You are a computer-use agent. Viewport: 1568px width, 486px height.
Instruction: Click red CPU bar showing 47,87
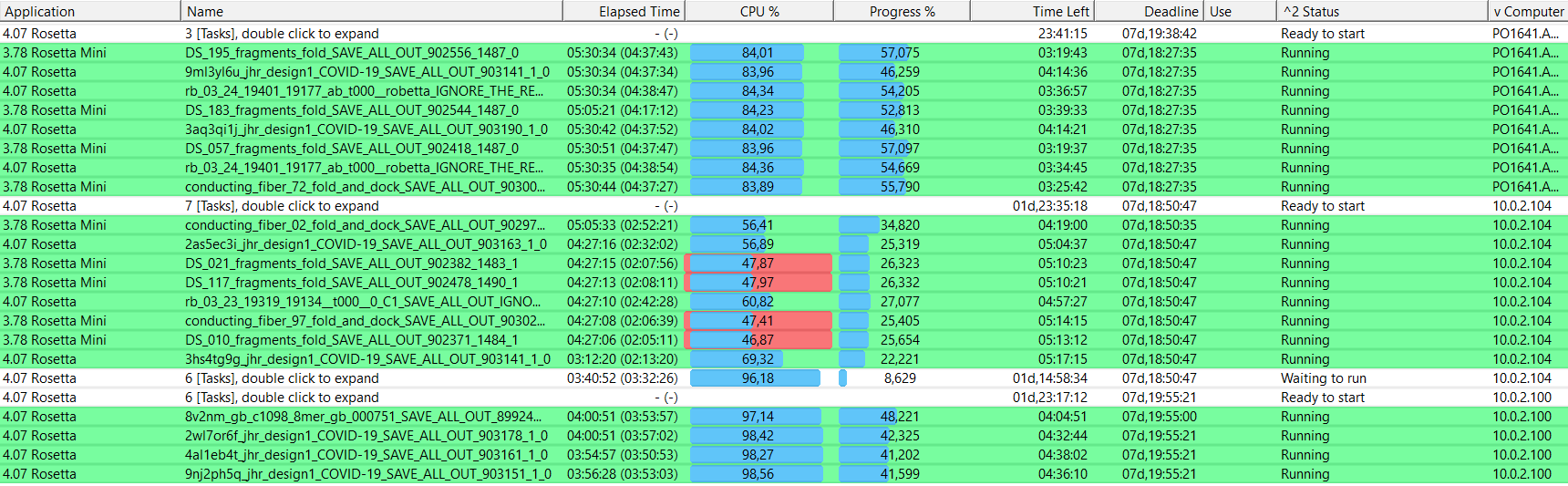[x=758, y=264]
